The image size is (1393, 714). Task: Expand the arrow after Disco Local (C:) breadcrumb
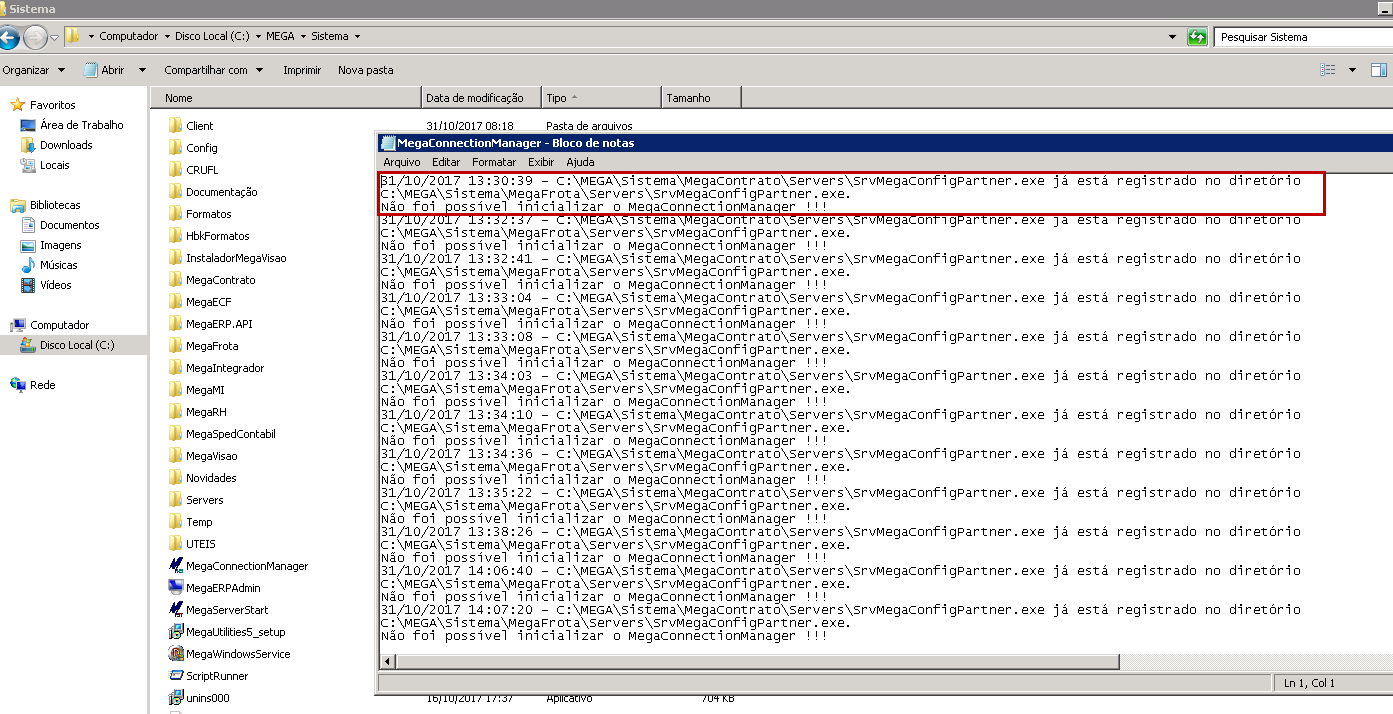coord(256,37)
